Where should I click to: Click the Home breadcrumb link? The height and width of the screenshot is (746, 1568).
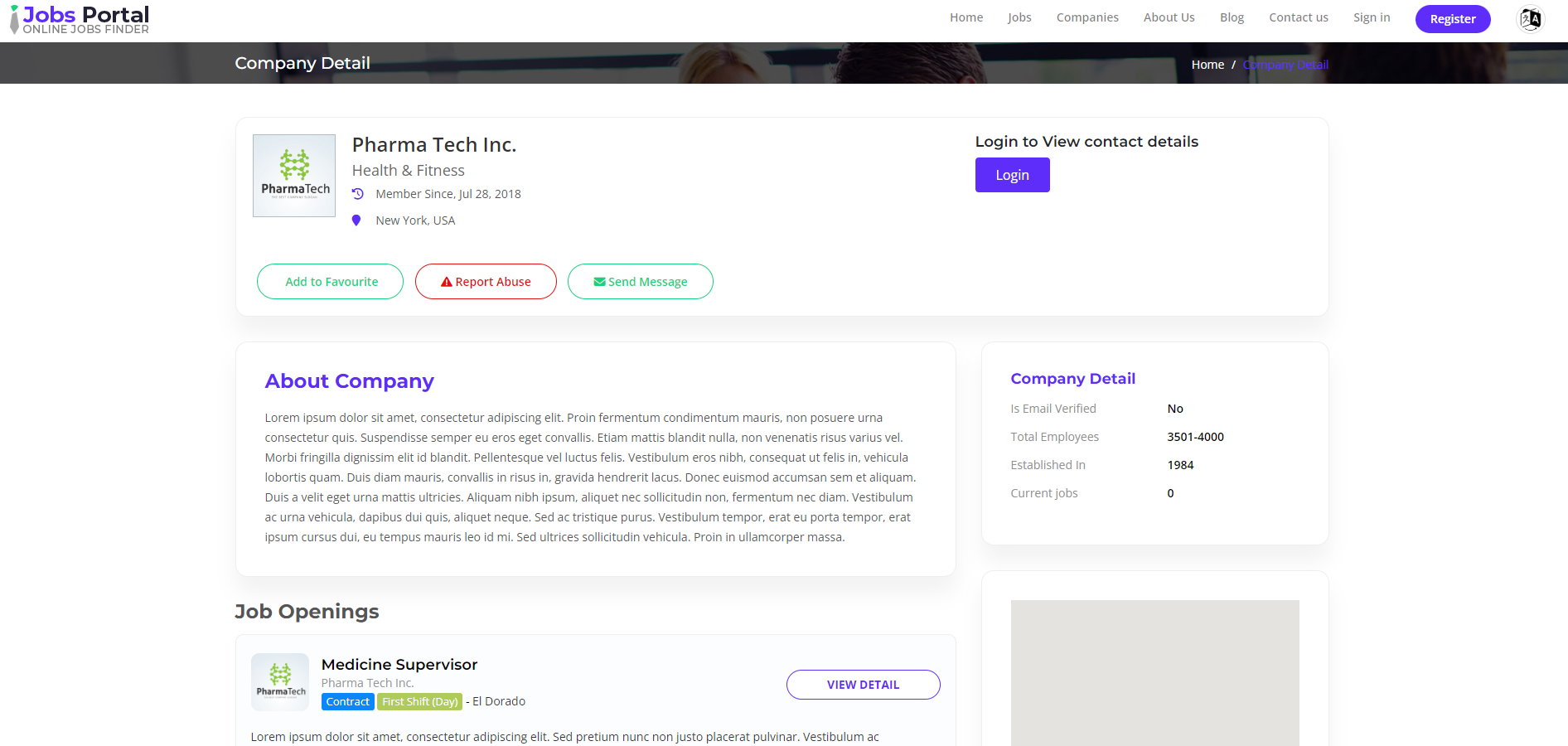click(x=1207, y=65)
